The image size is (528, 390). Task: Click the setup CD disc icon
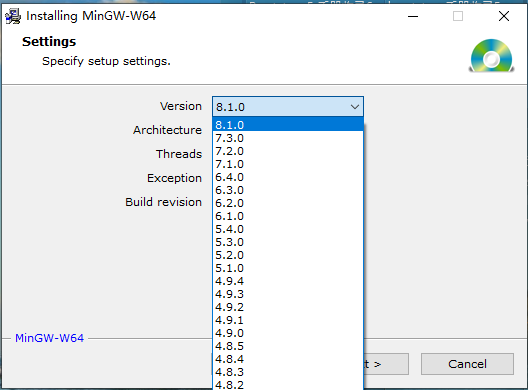491,56
